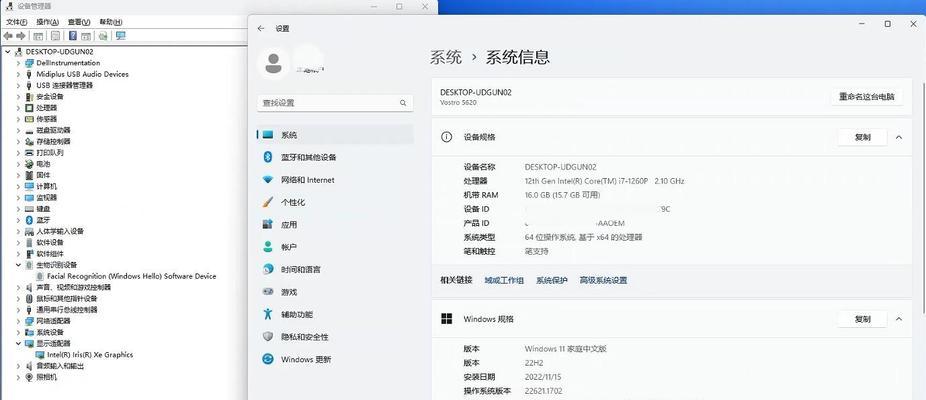Screen dimensions: 926x400
Task: Click the monitor icon ending Device Manager toolbar
Action: [x=120, y=36]
